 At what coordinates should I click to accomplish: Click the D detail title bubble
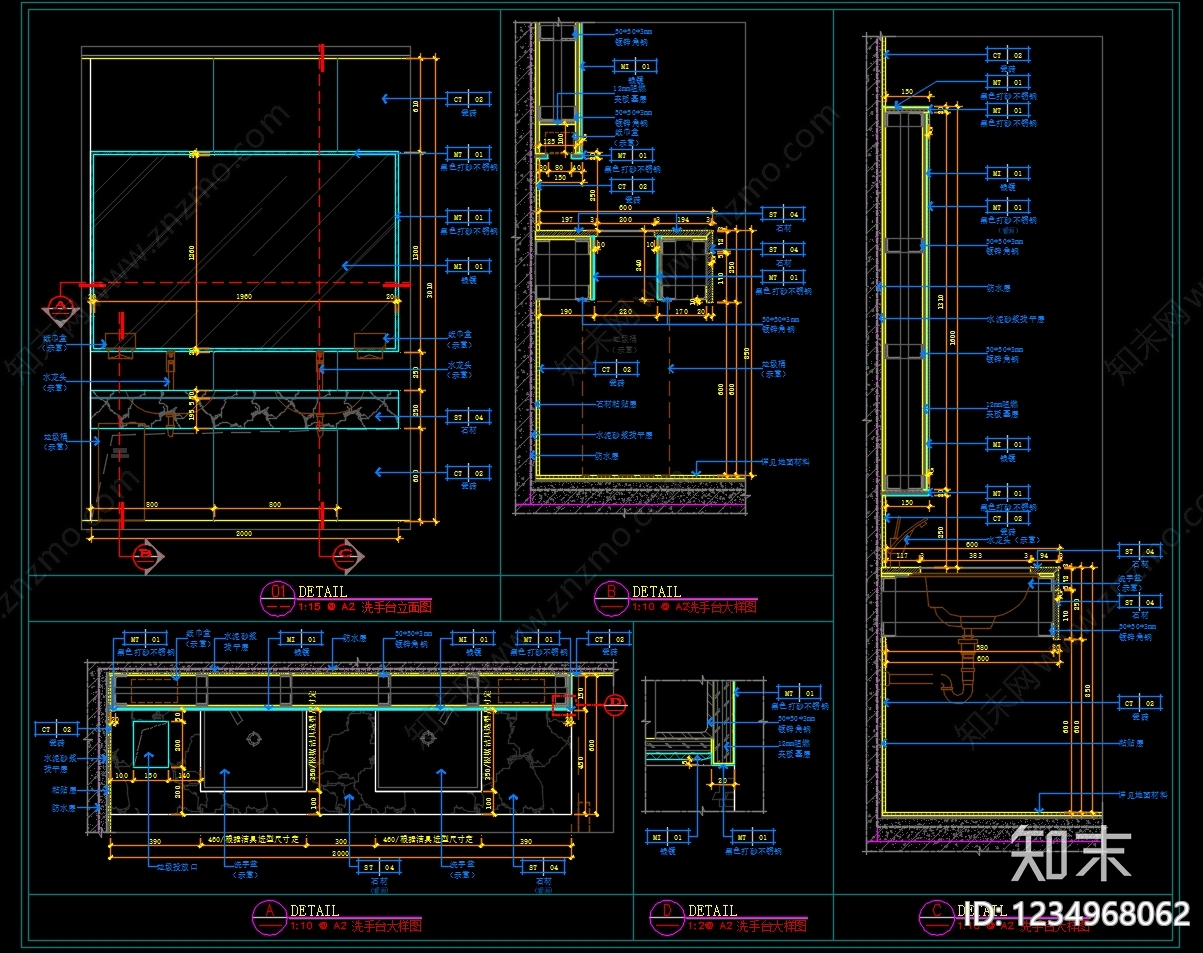666,916
